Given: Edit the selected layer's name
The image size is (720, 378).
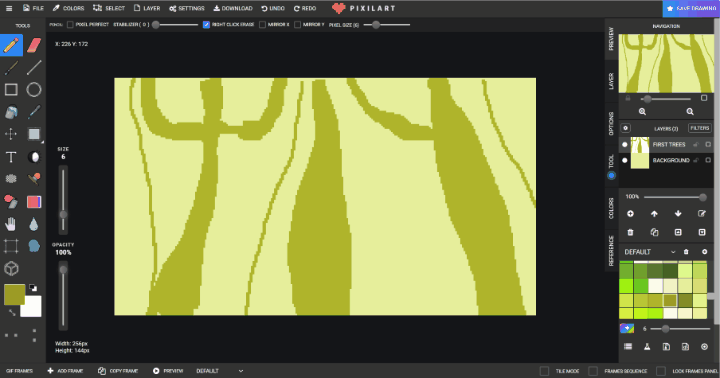Looking at the screenshot, I should tap(702, 214).
